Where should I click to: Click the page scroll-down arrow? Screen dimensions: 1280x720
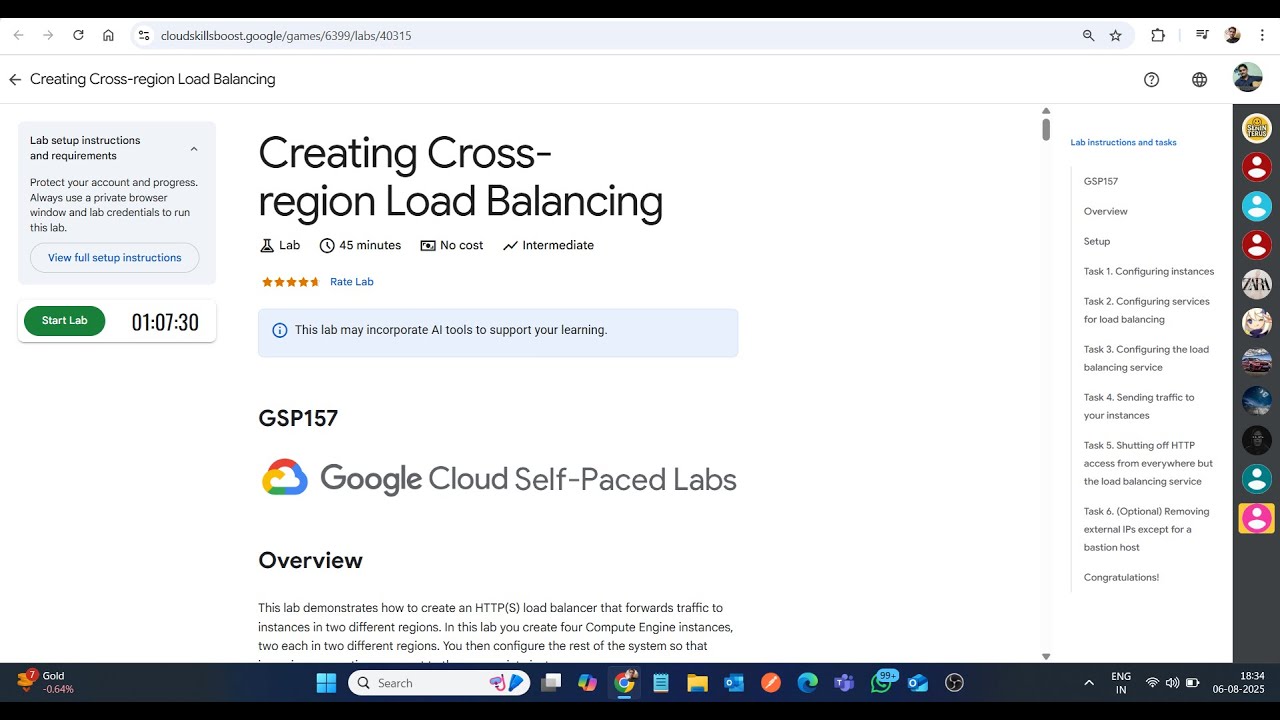click(1046, 657)
